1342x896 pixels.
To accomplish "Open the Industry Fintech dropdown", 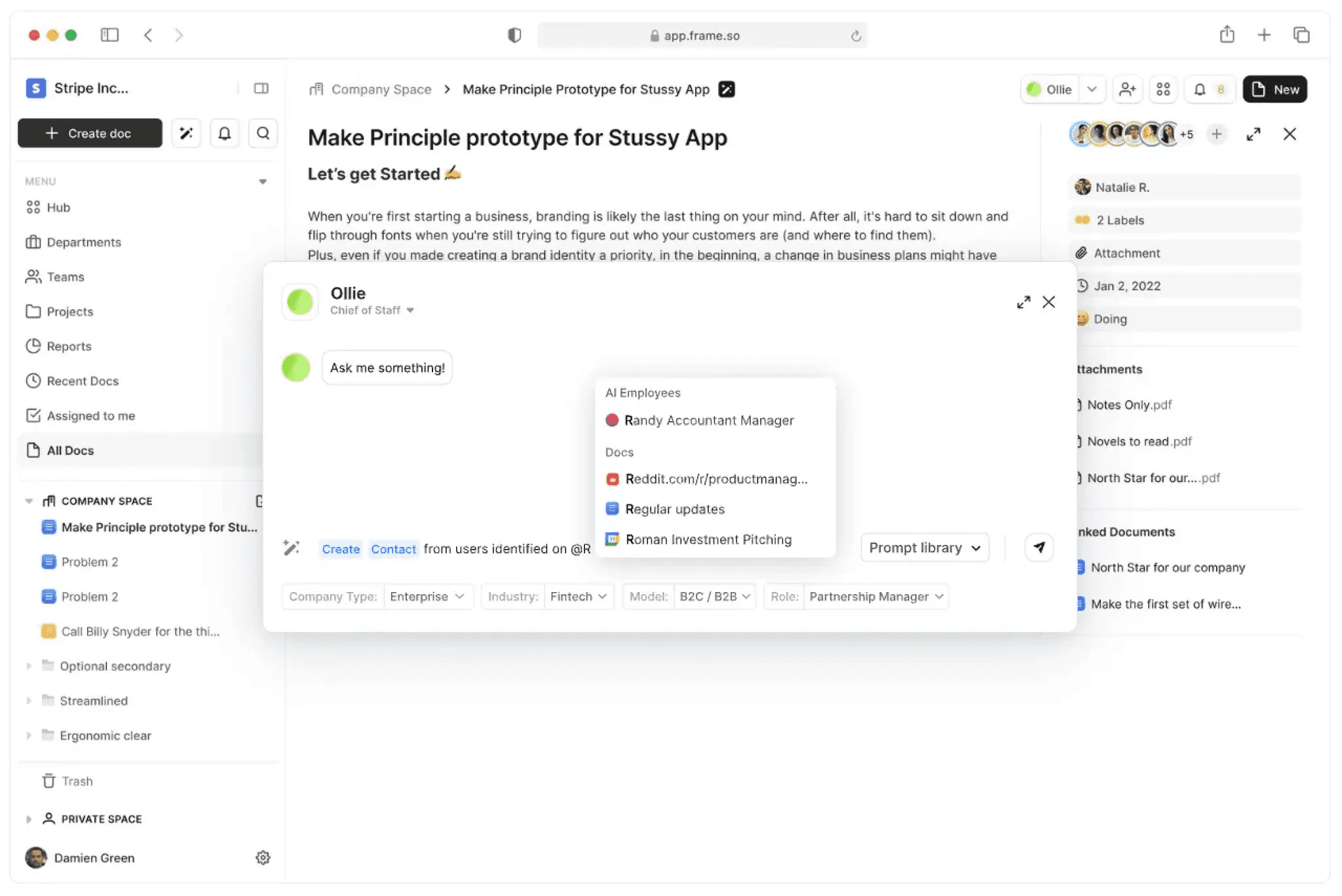I will coord(578,597).
